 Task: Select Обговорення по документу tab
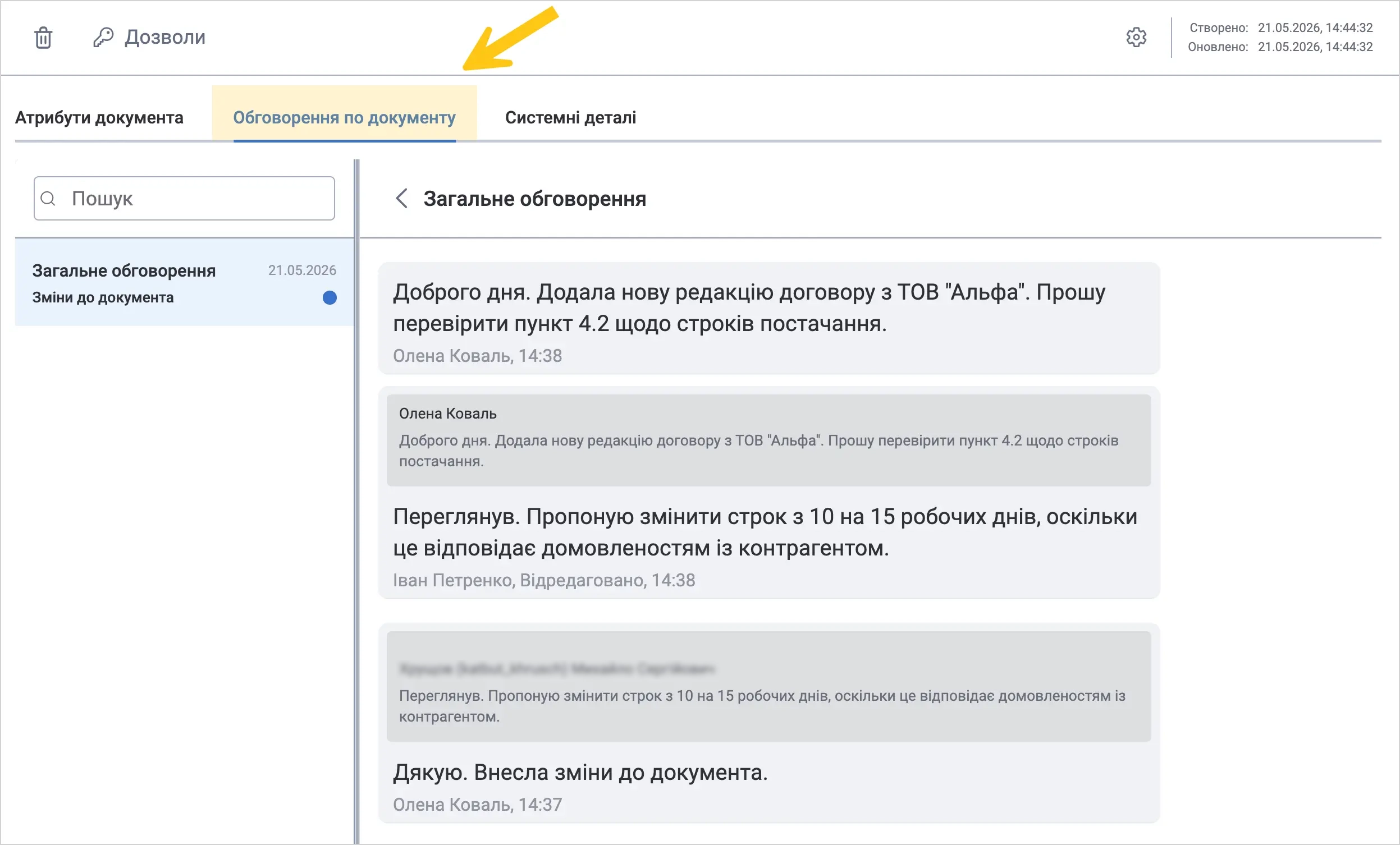[344, 118]
